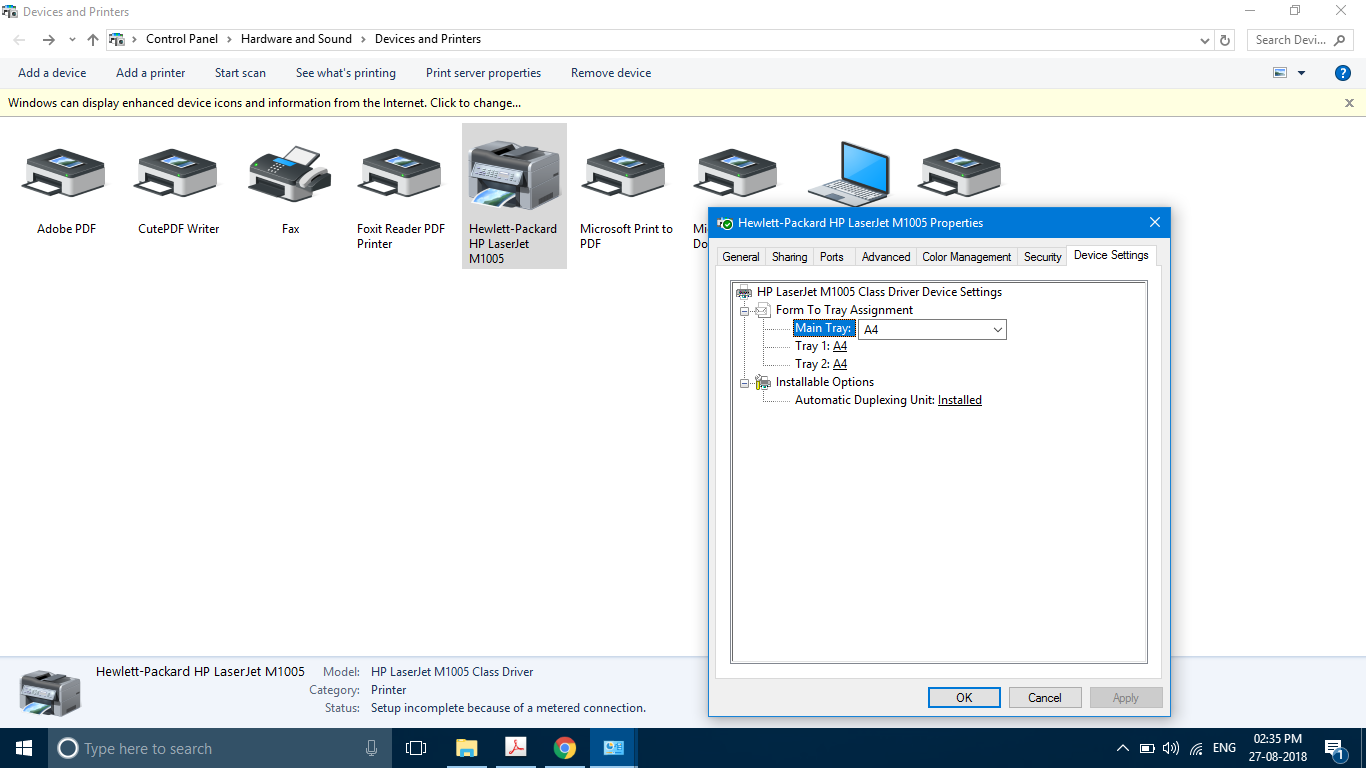This screenshot has height=768, width=1366.
Task: Click Start scan in toolbar
Action: point(240,73)
